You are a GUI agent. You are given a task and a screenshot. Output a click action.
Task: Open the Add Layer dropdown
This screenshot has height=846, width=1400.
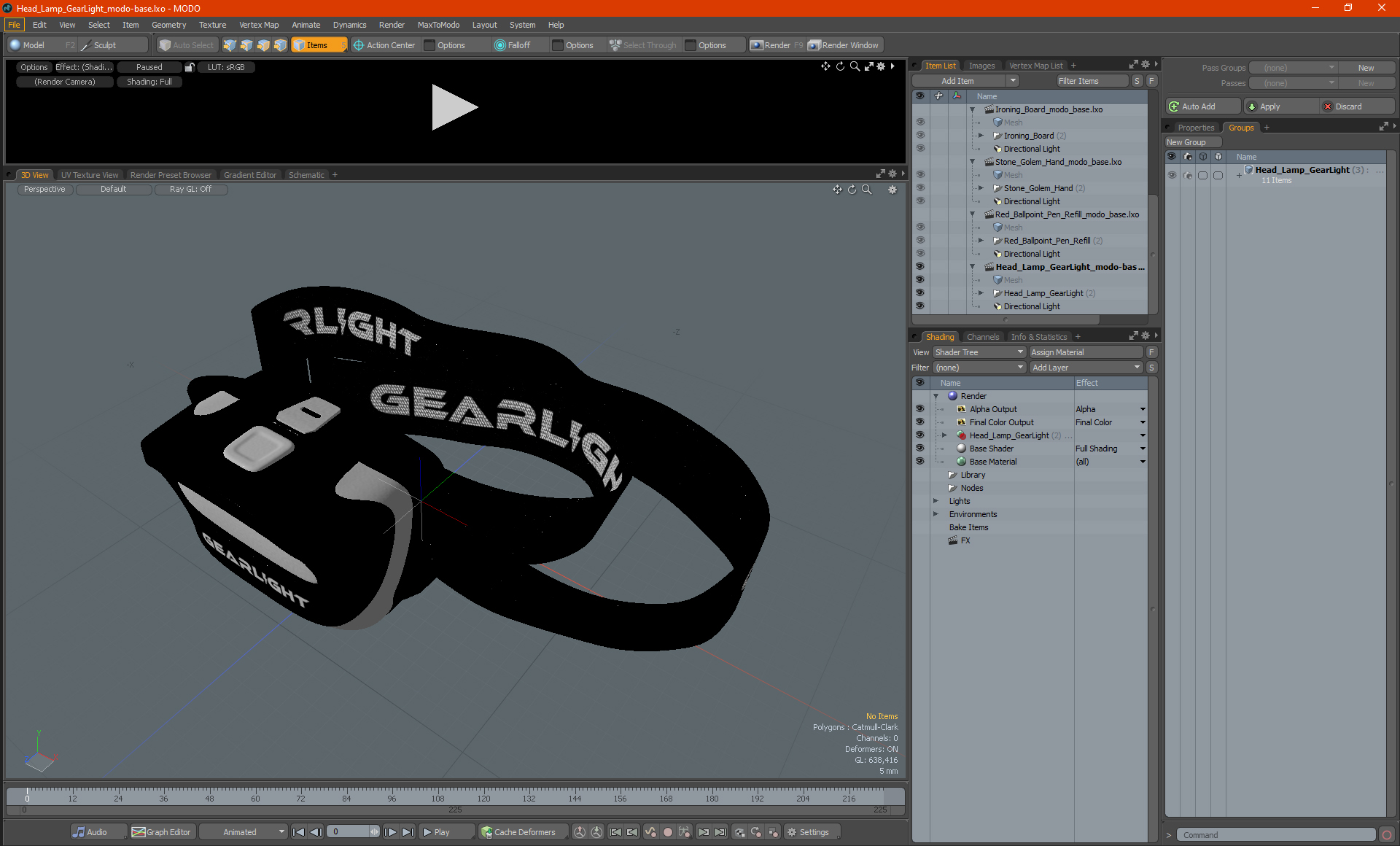click(1086, 368)
